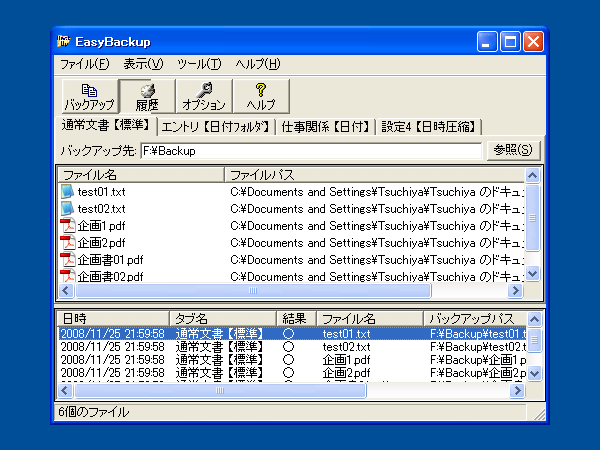The image size is (600, 450).
Task: Open the ツール(T) menu
Action: tap(199, 64)
